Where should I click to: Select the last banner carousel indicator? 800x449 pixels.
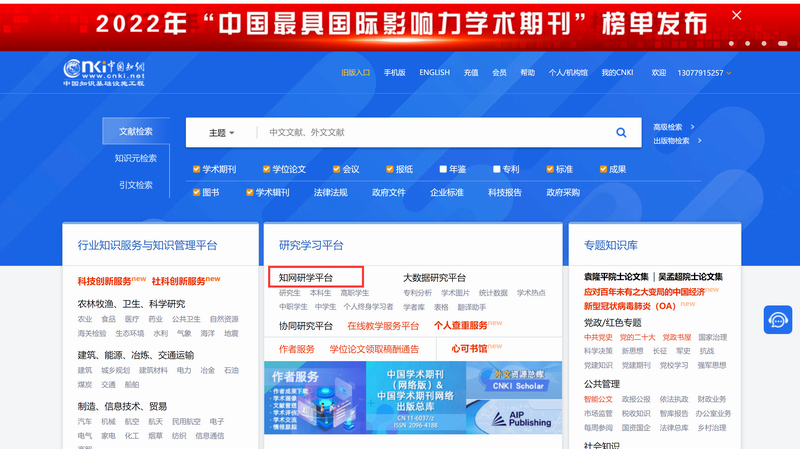[x=782, y=43]
